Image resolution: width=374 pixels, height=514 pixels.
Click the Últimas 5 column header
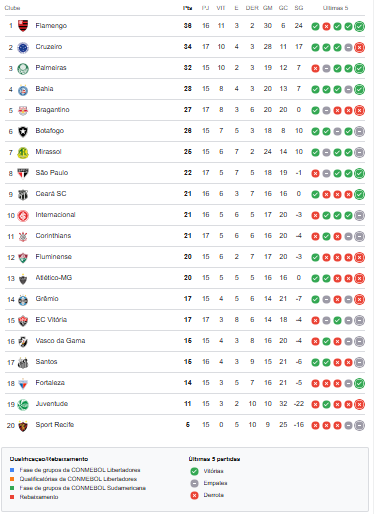pos(335,8)
